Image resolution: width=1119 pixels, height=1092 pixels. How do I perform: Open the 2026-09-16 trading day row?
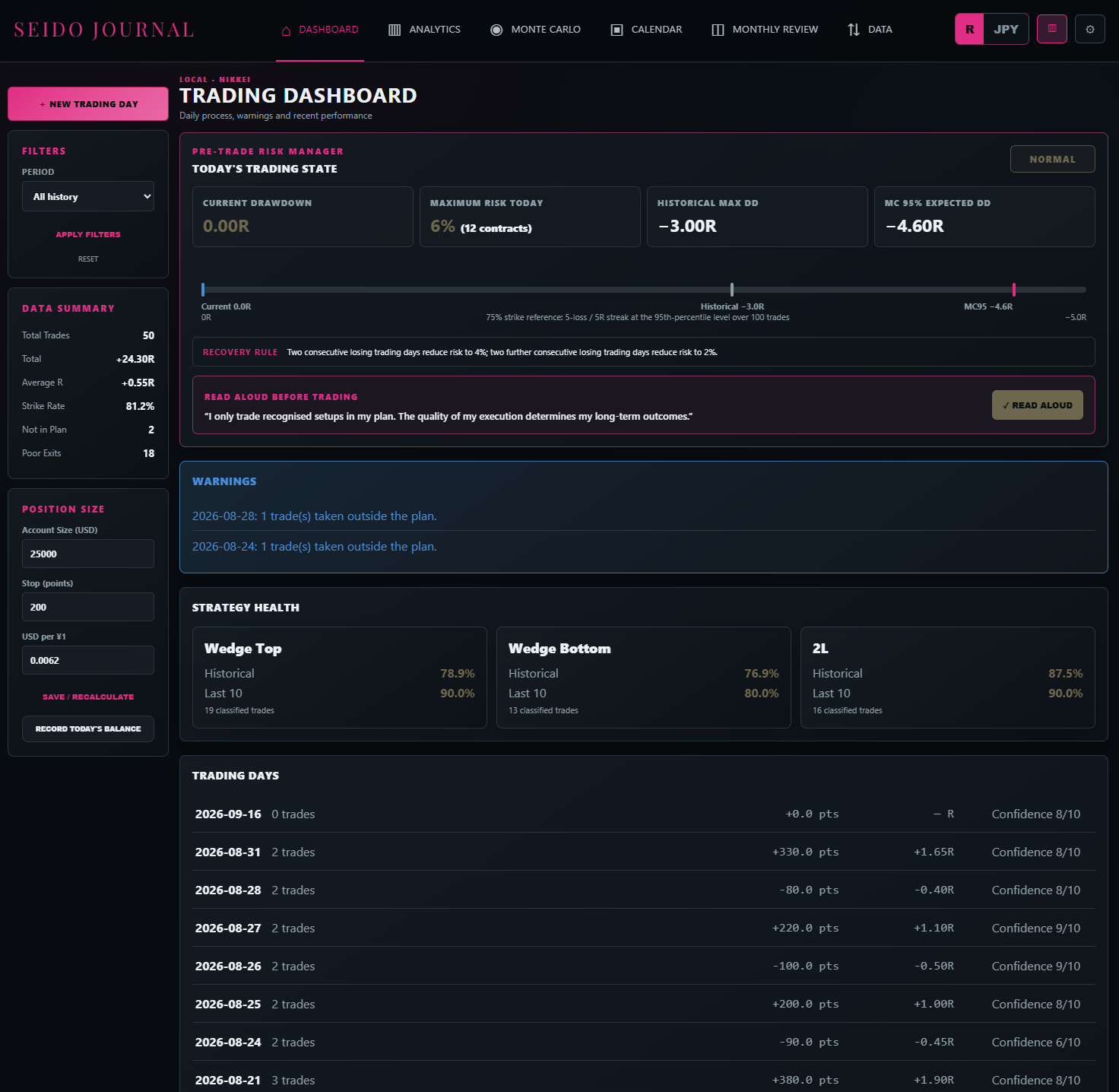644,814
